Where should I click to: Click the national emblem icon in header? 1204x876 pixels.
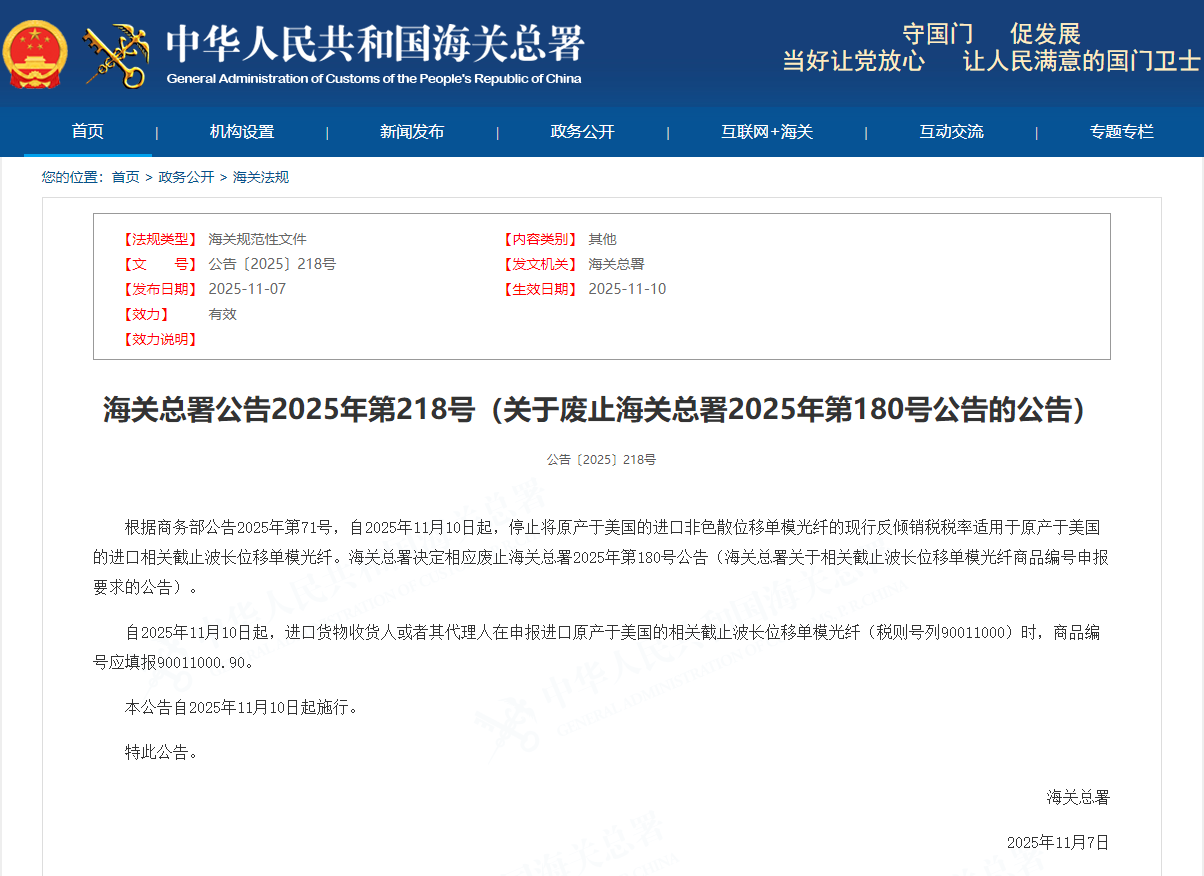(x=36, y=54)
